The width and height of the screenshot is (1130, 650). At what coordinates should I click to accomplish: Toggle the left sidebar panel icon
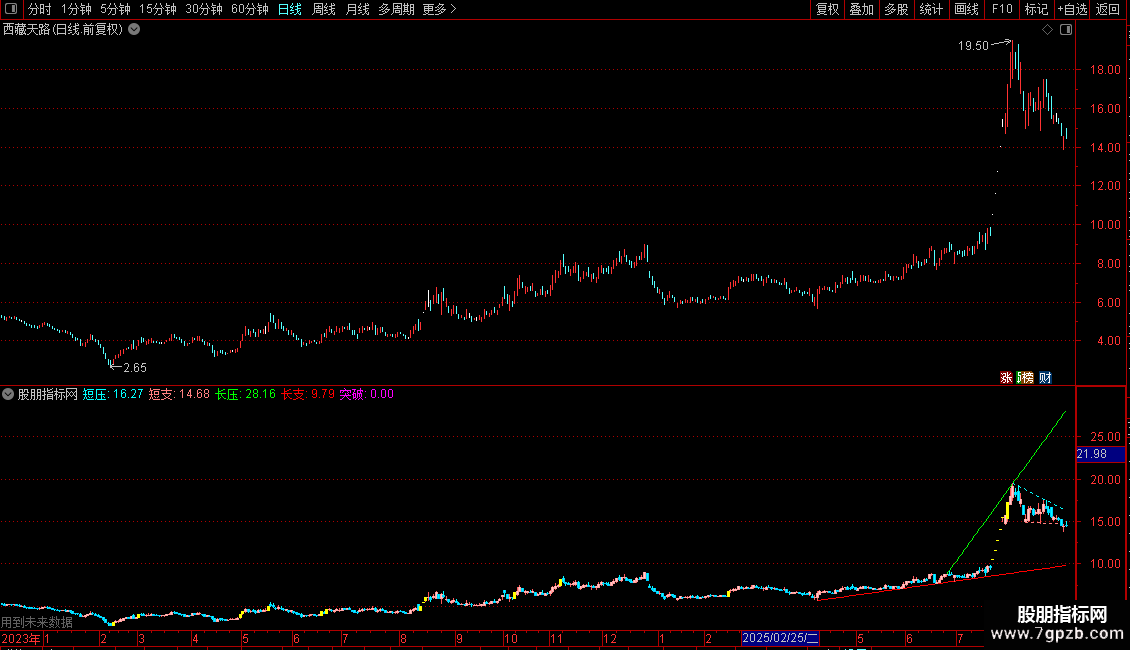11,9
